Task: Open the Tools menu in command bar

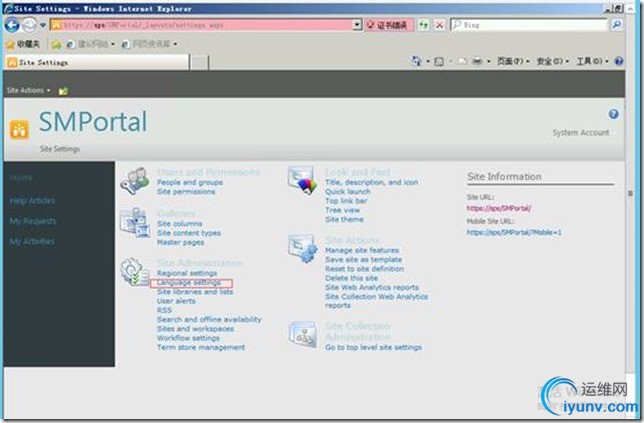Action: (592, 62)
